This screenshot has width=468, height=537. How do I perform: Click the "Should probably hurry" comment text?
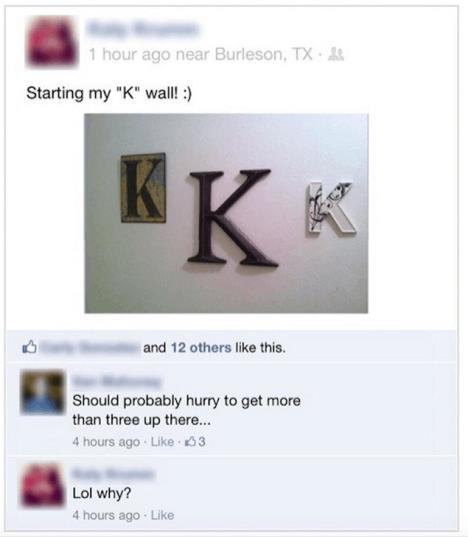click(187, 410)
